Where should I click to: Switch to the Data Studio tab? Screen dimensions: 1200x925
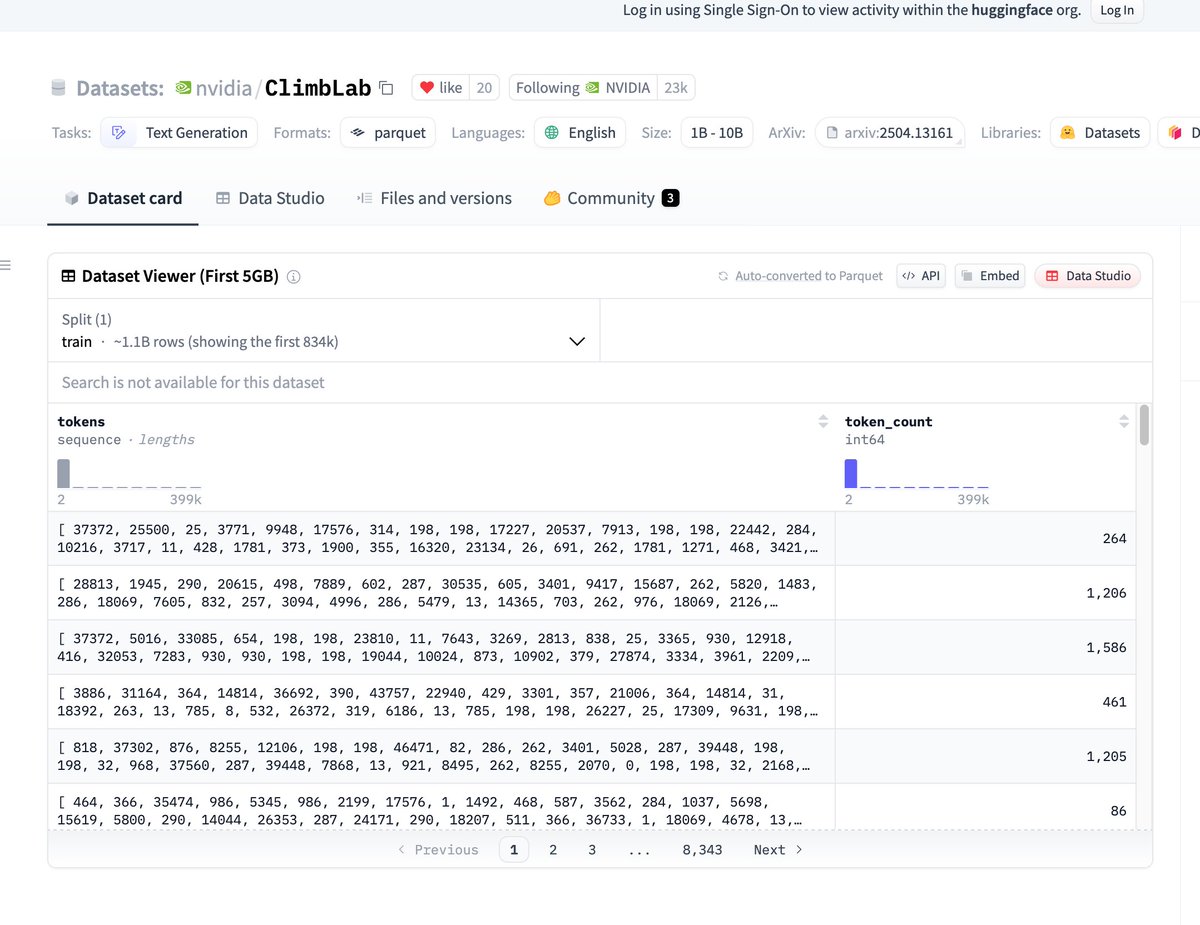[x=270, y=198]
